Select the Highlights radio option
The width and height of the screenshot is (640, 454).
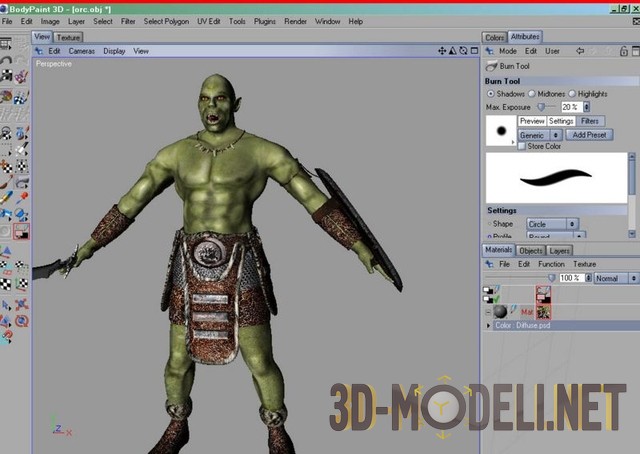tap(572, 94)
